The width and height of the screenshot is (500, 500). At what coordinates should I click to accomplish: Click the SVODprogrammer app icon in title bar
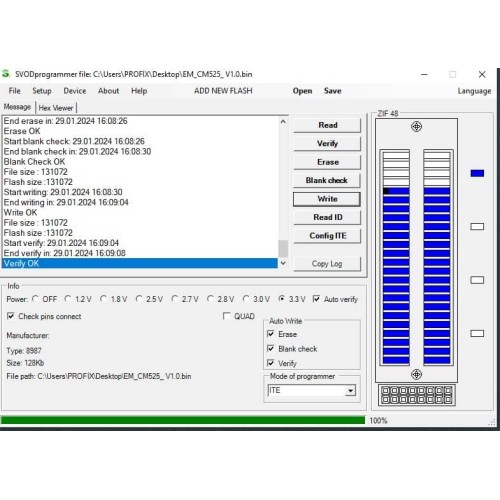[x=6, y=74]
